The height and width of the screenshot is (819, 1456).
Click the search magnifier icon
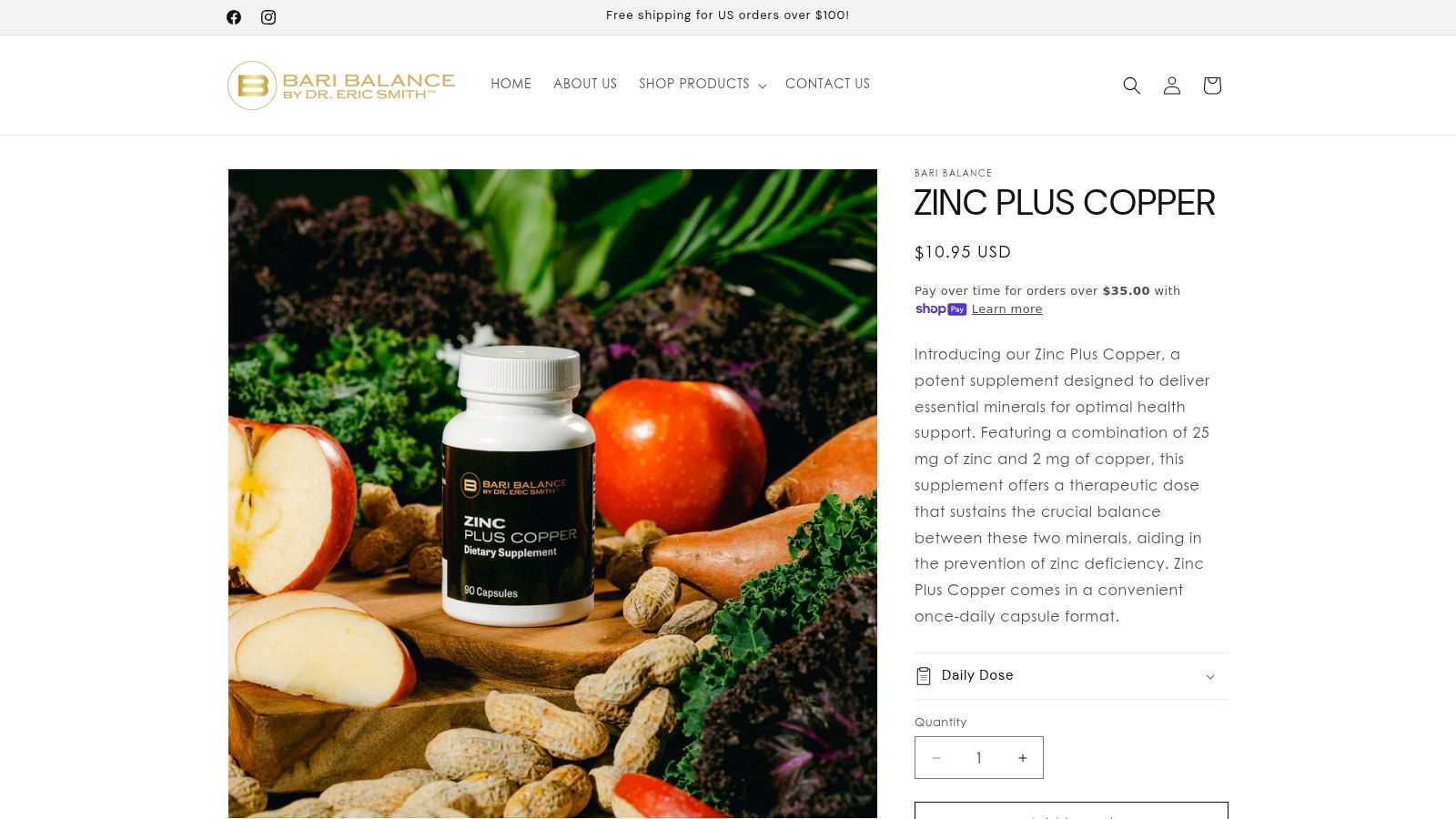[1131, 85]
